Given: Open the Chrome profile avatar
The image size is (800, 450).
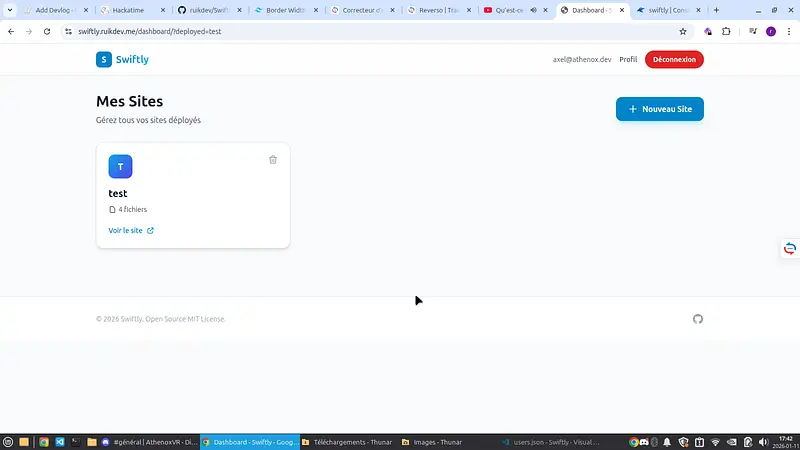Looking at the screenshot, I should 771,31.
